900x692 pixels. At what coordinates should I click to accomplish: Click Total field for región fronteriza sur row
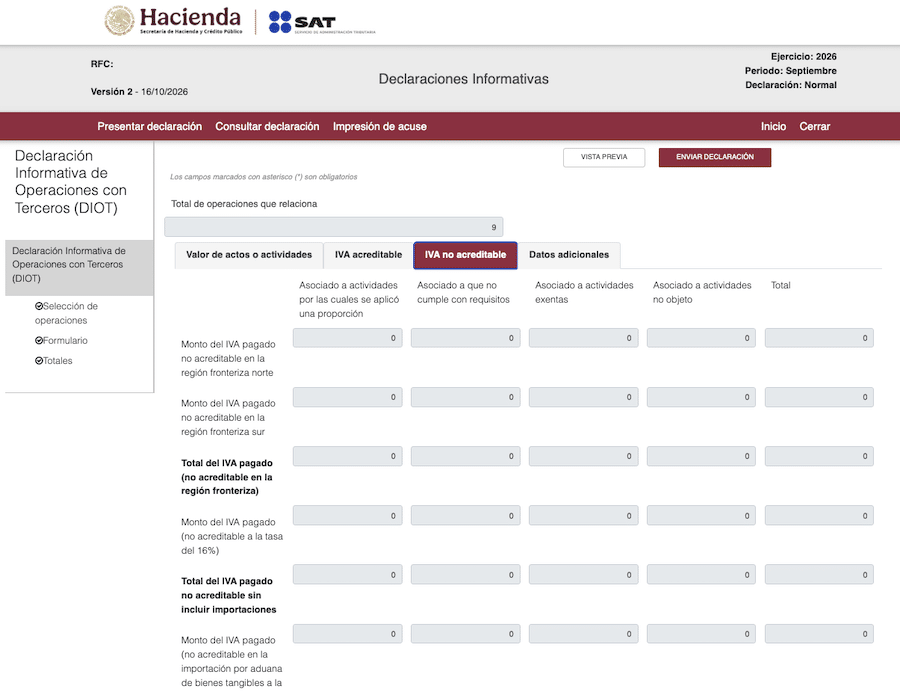click(x=819, y=397)
